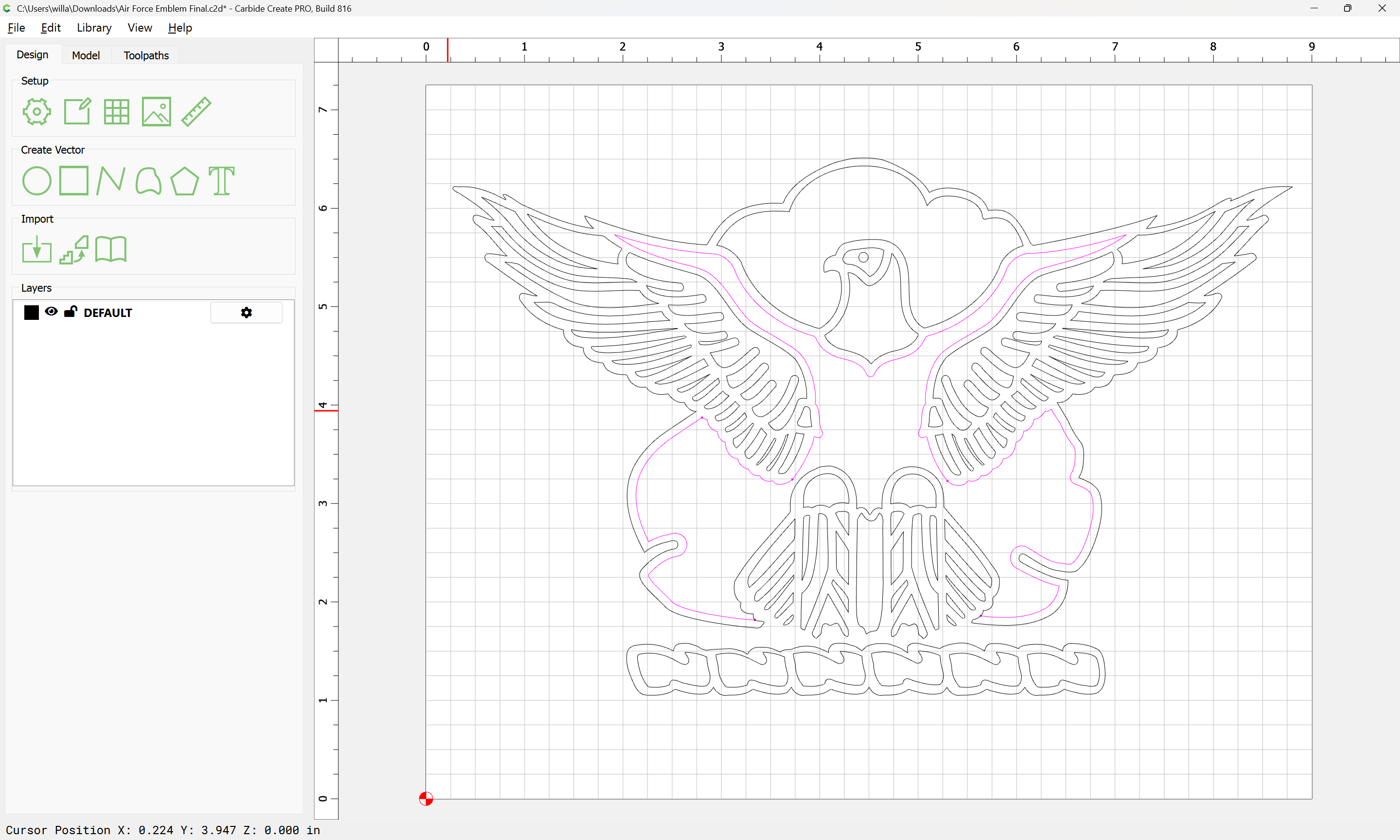1400x840 pixels.
Task: Open the Edit menu
Action: point(51,28)
